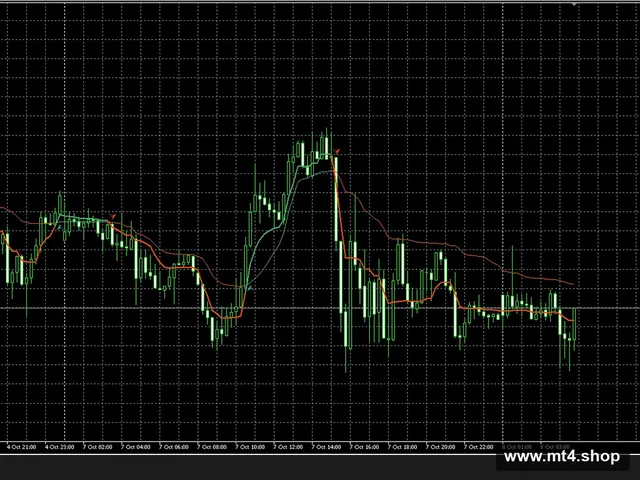Click the '4 Oct 23:00' time label
Screen dimensions: 640x480
60,447
